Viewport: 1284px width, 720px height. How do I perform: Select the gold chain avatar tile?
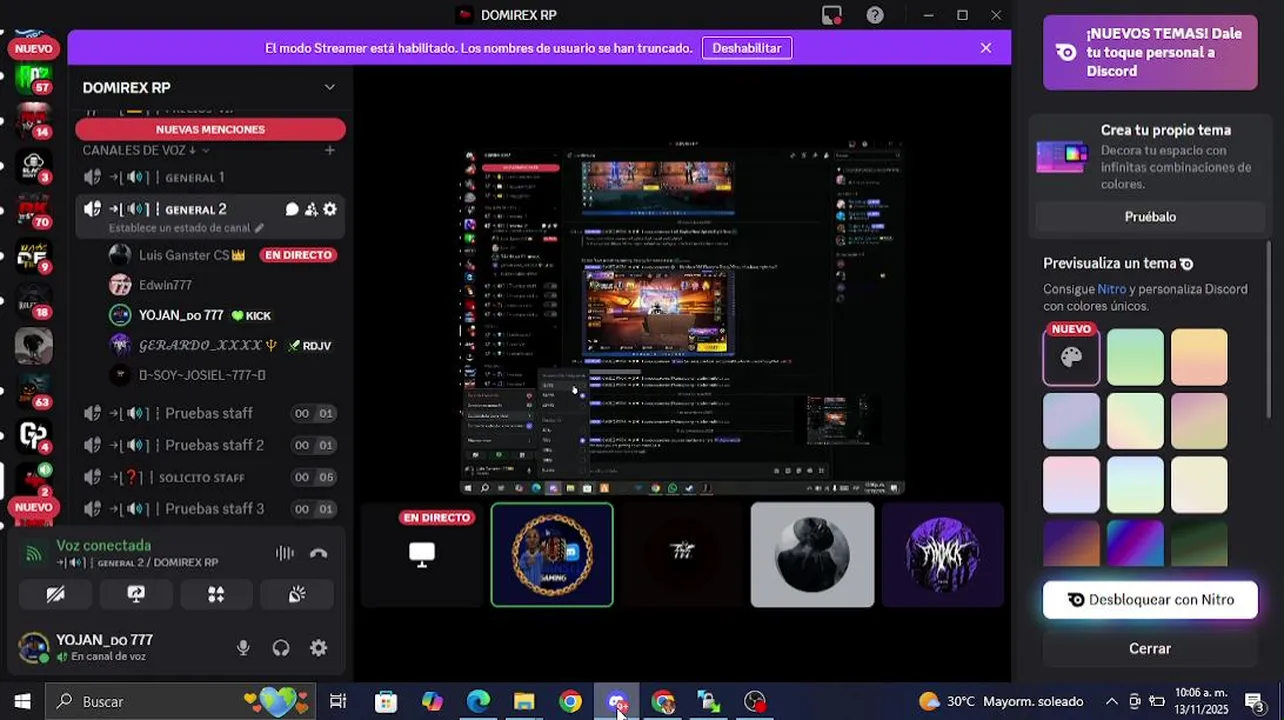(552, 555)
